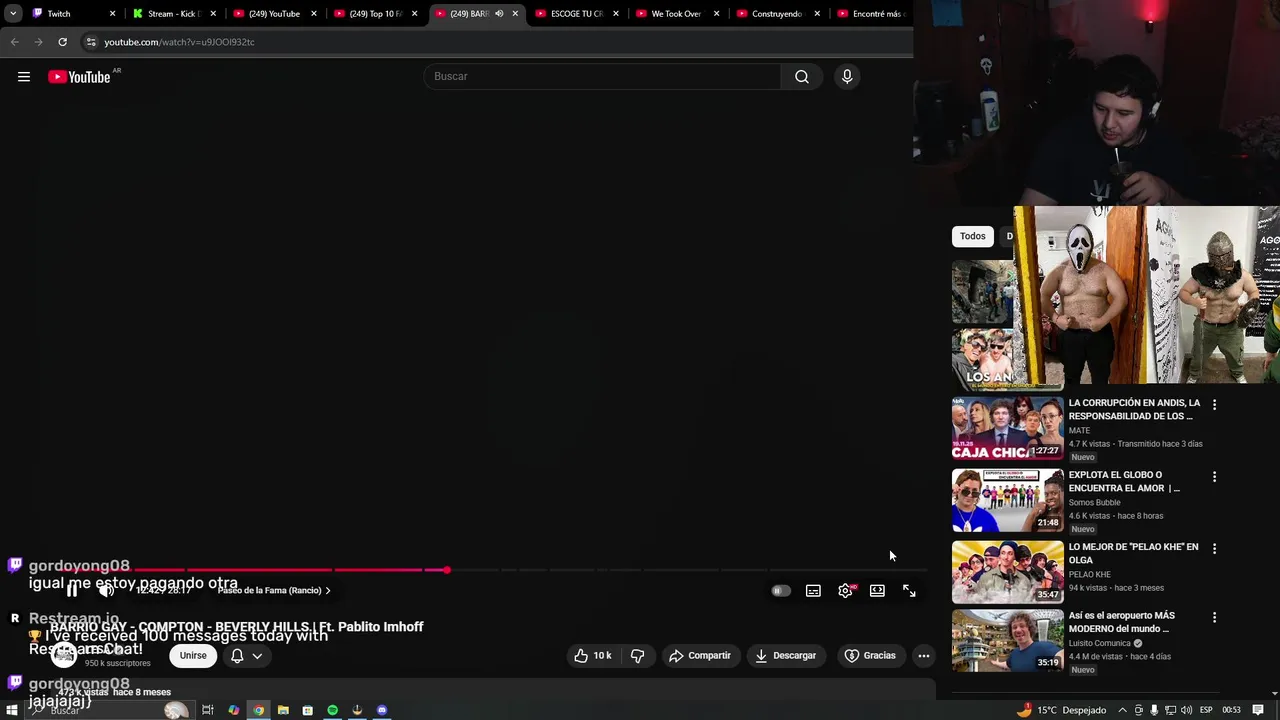Screen dimensions: 1280x720
Task: Click the URL in the address bar
Action: [x=180, y=42]
